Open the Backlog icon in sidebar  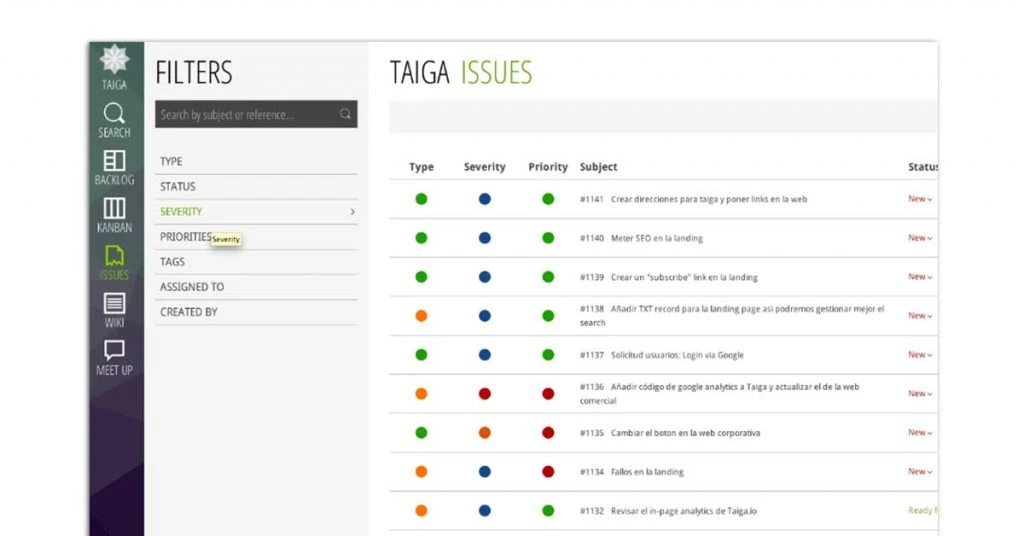114,161
